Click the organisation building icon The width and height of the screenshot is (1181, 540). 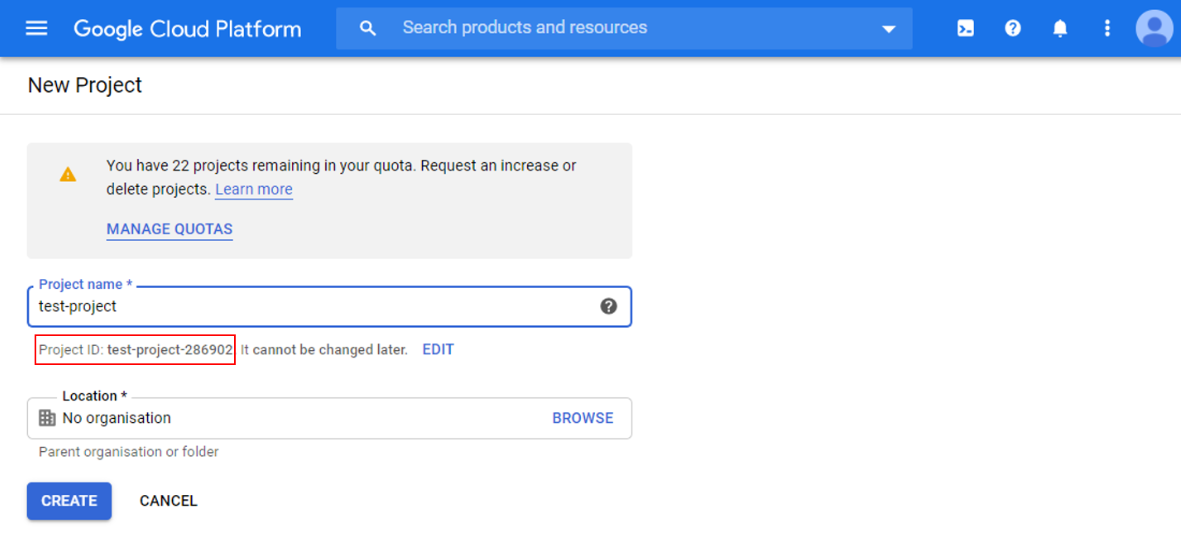click(47, 418)
